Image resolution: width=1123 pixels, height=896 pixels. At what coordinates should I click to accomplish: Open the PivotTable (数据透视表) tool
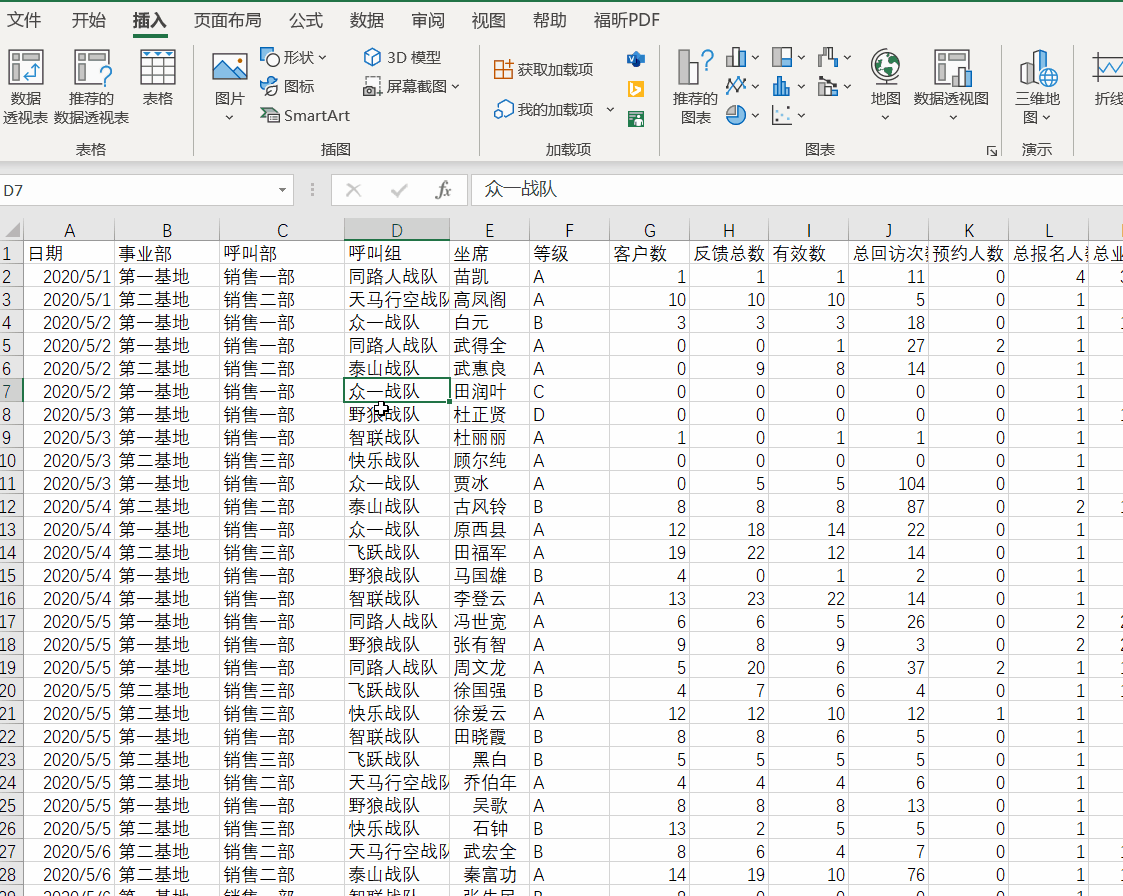[x=26, y=86]
